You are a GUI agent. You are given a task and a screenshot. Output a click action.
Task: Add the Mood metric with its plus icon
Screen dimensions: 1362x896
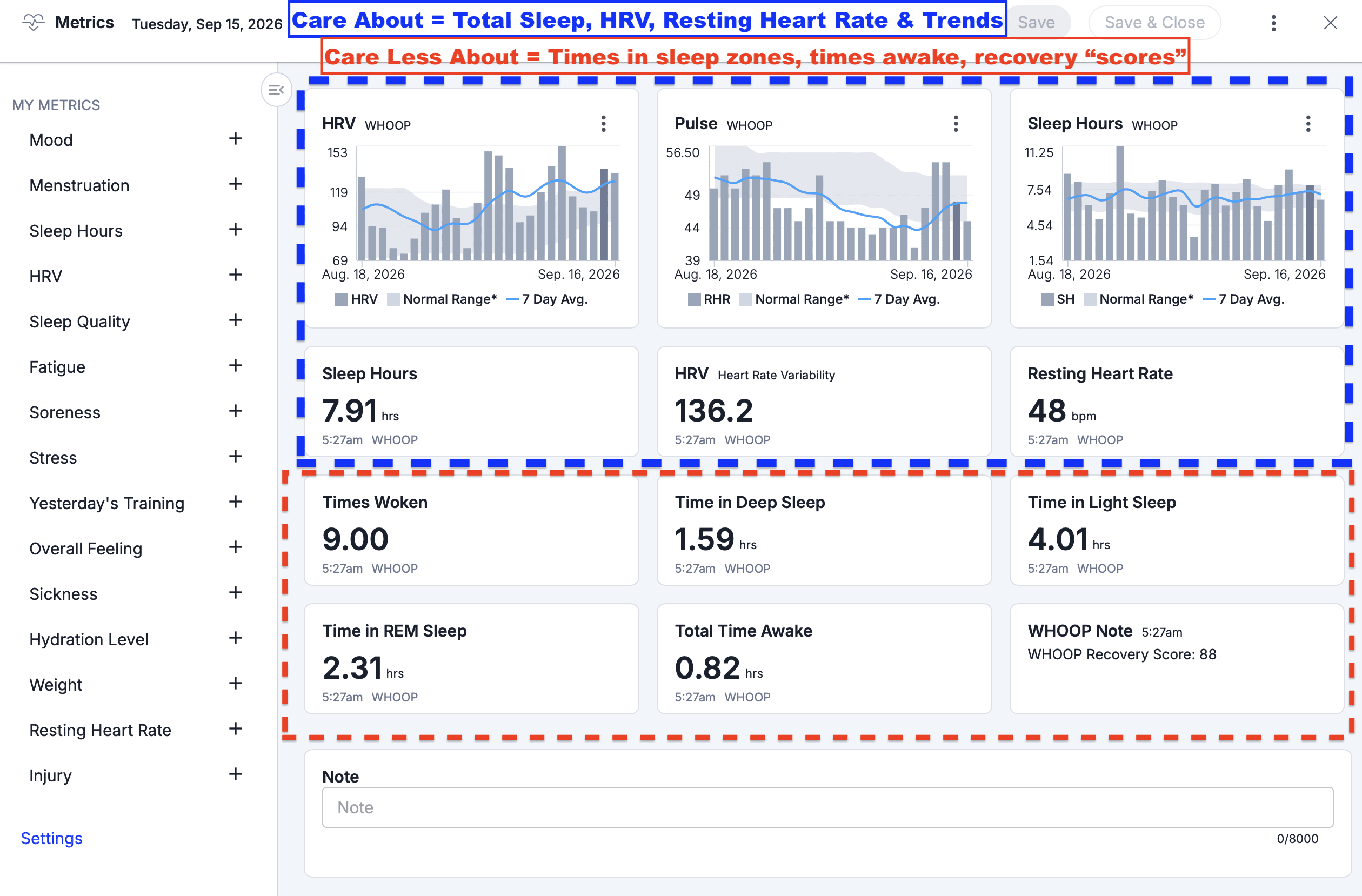235,139
